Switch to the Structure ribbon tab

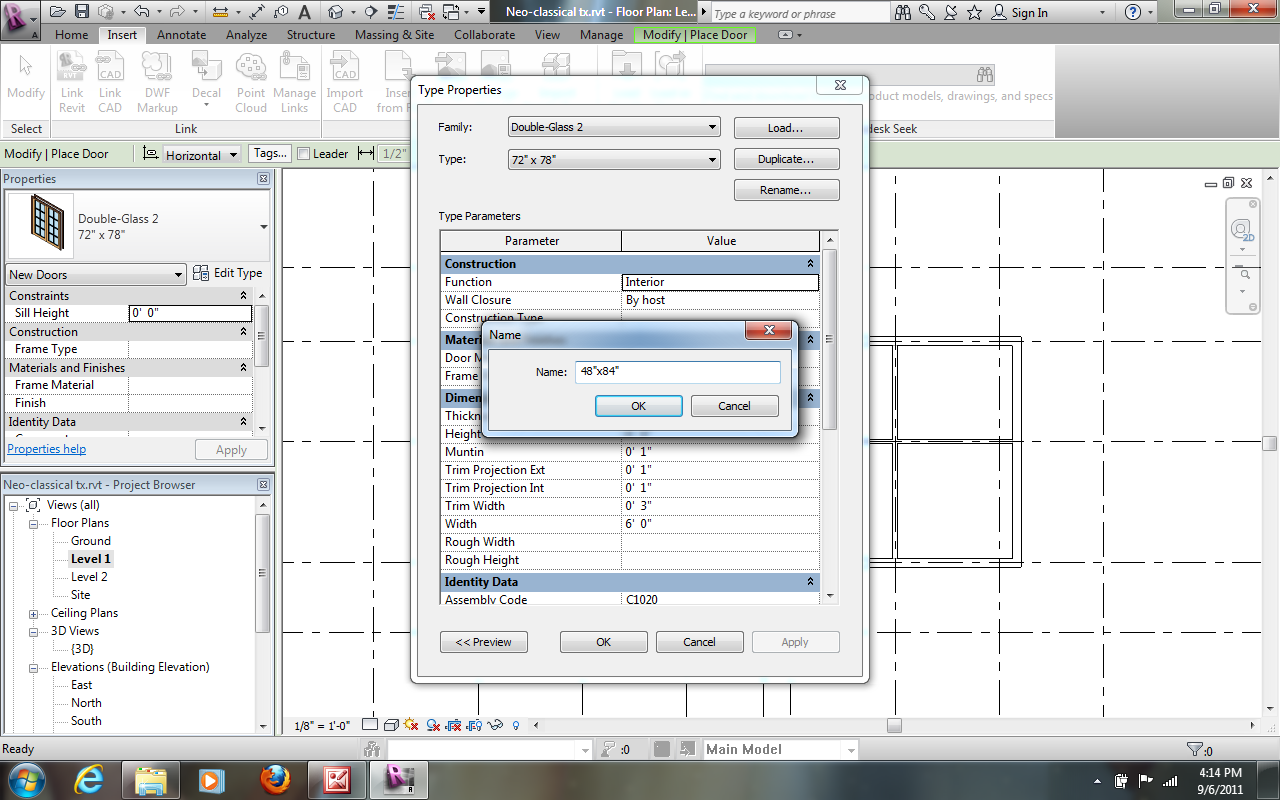point(311,34)
